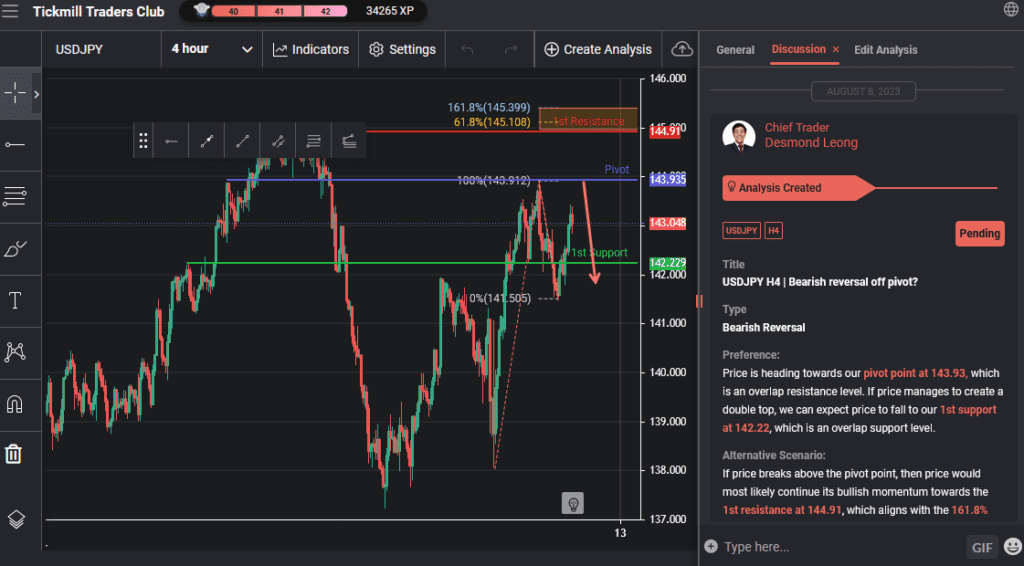Click the blue 143.935 pivot price label
Screen dimensions: 1024x566
(667, 180)
